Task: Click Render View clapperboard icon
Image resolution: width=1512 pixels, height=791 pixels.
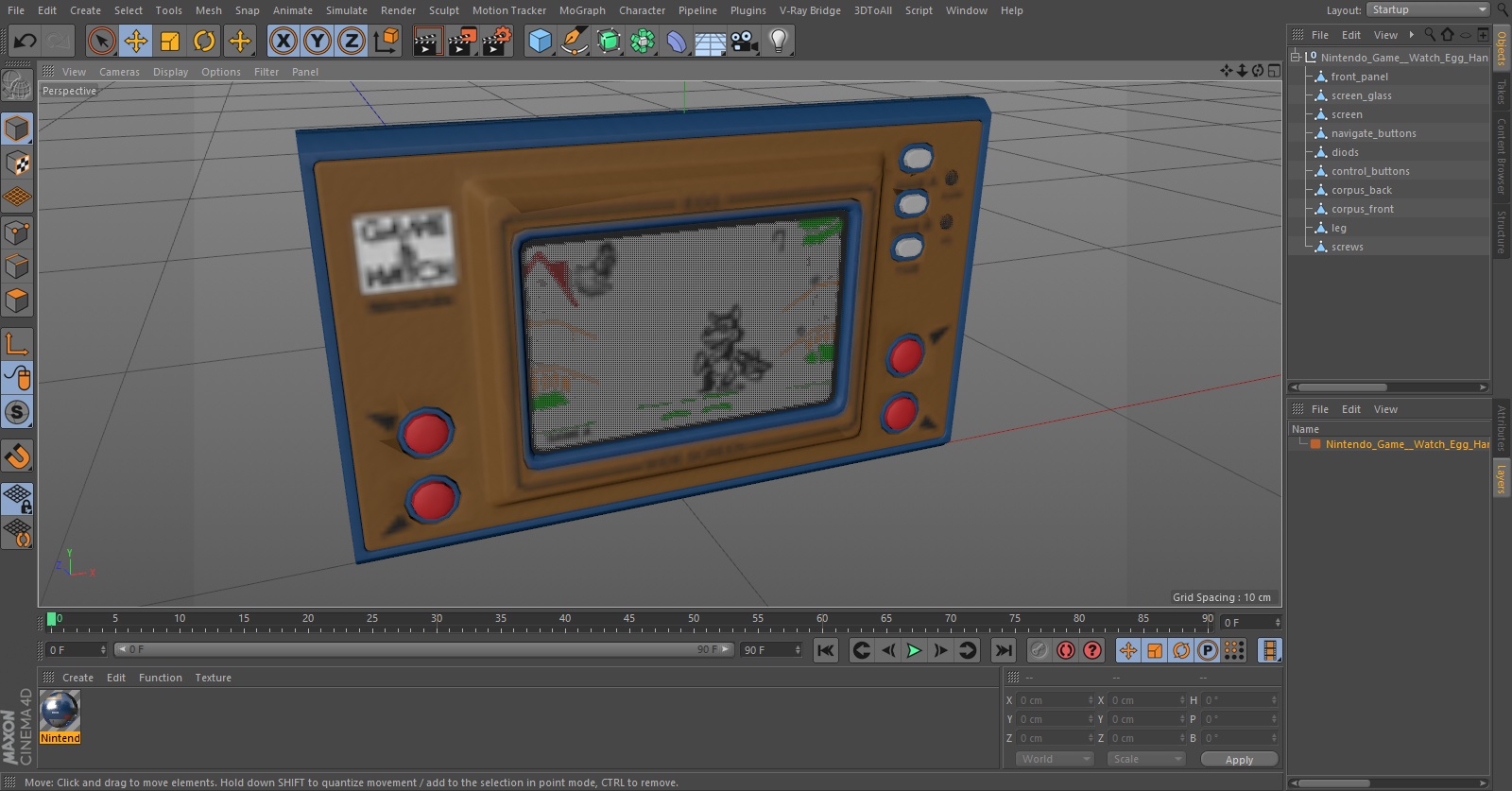Action: [427, 41]
